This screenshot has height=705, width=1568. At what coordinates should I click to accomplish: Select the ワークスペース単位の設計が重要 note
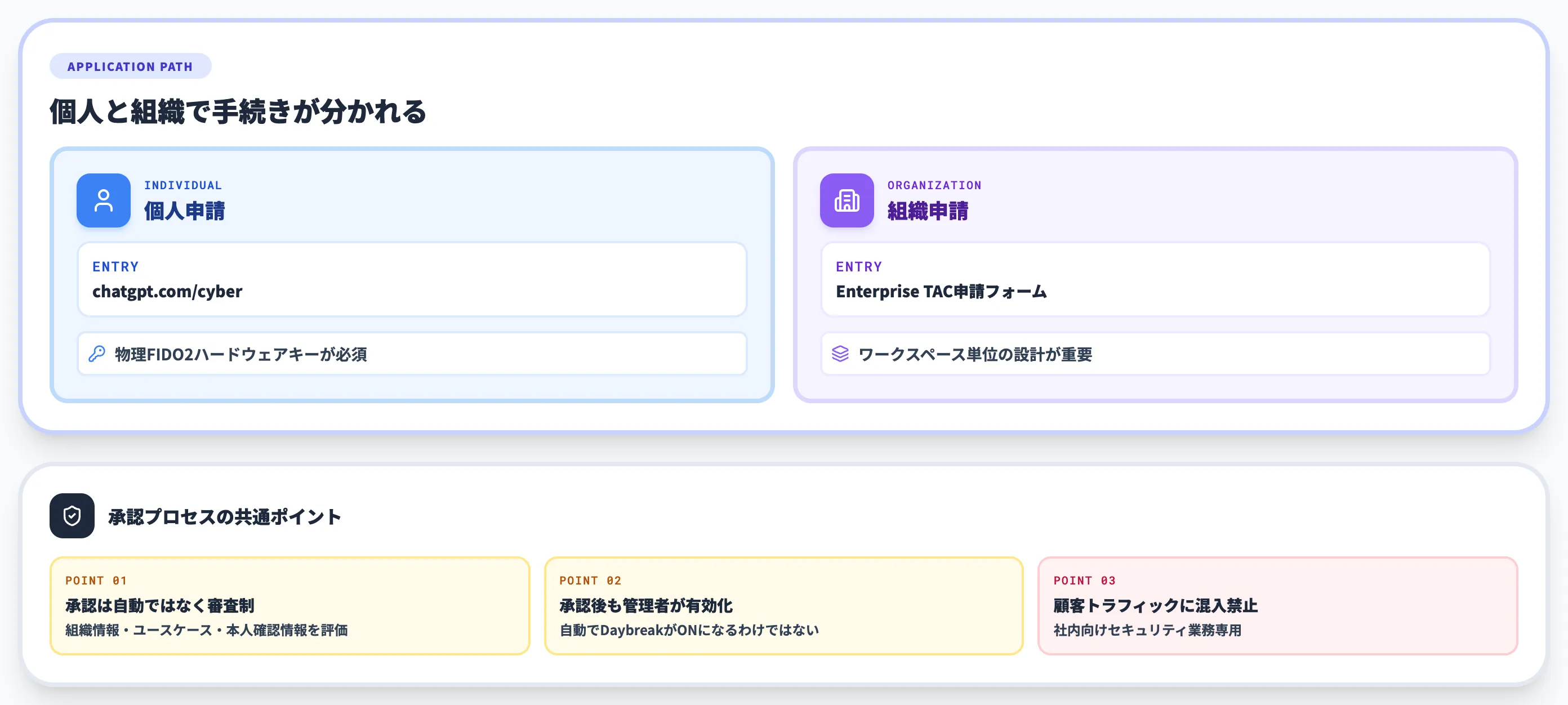1155,354
